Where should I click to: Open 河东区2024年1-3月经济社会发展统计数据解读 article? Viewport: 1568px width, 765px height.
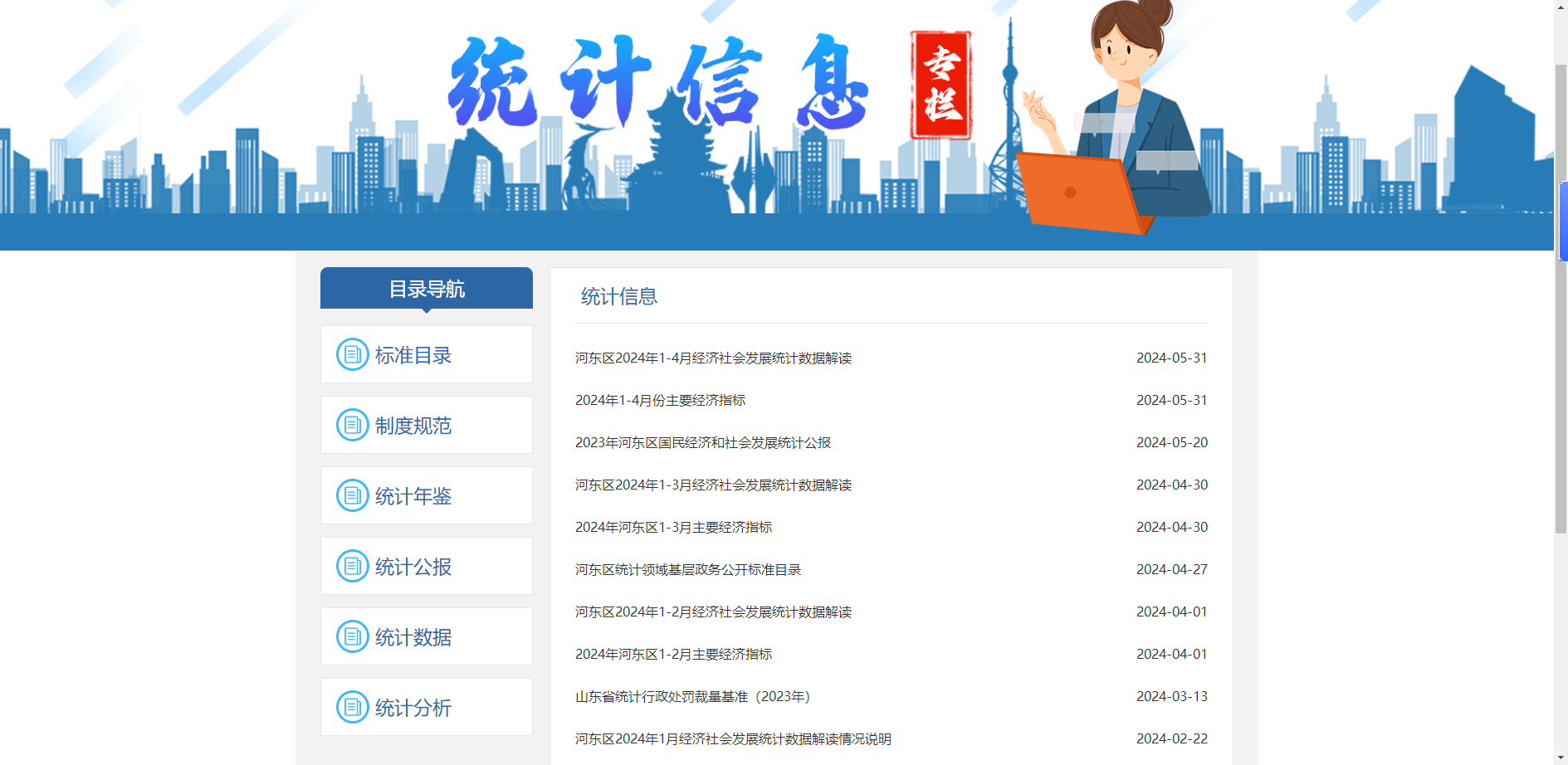click(x=713, y=485)
